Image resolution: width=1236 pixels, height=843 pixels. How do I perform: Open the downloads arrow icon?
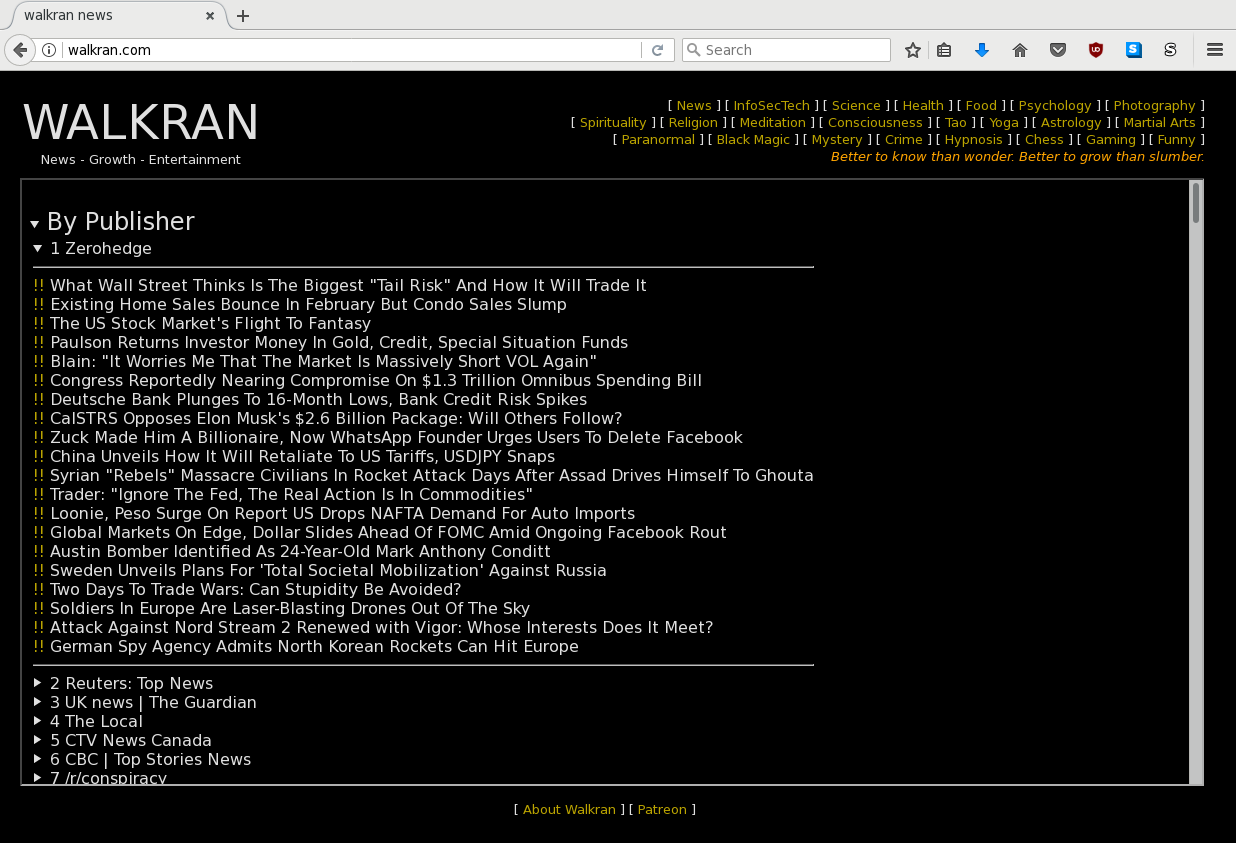point(982,50)
